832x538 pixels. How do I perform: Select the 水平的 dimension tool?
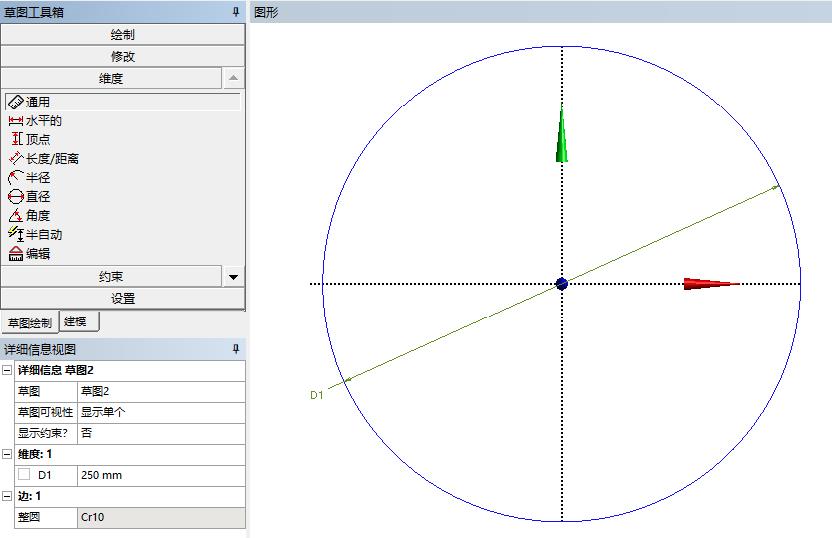point(43,121)
